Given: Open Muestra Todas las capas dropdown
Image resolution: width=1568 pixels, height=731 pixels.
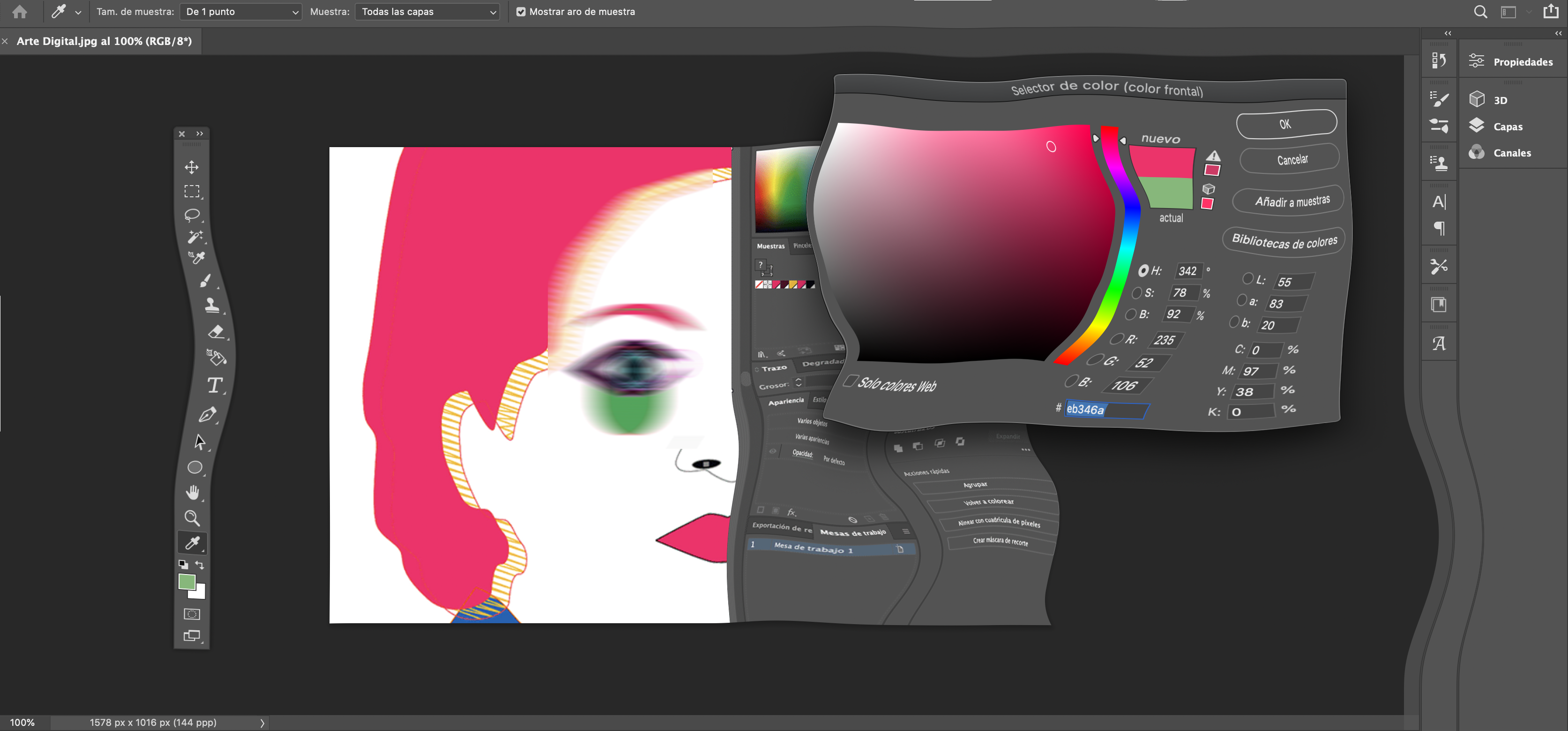Looking at the screenshot, I should pos(428,12).
